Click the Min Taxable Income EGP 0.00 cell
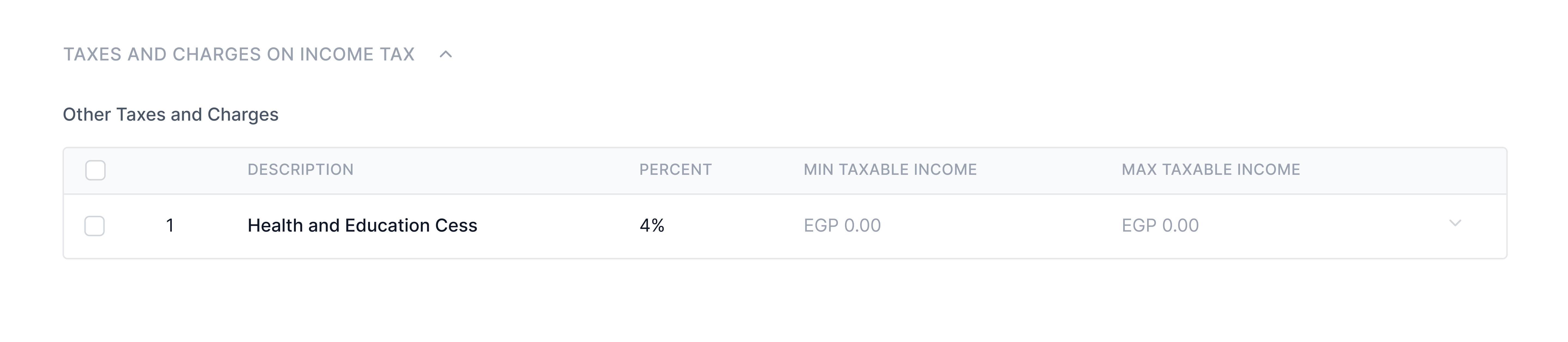 [842, 226]
